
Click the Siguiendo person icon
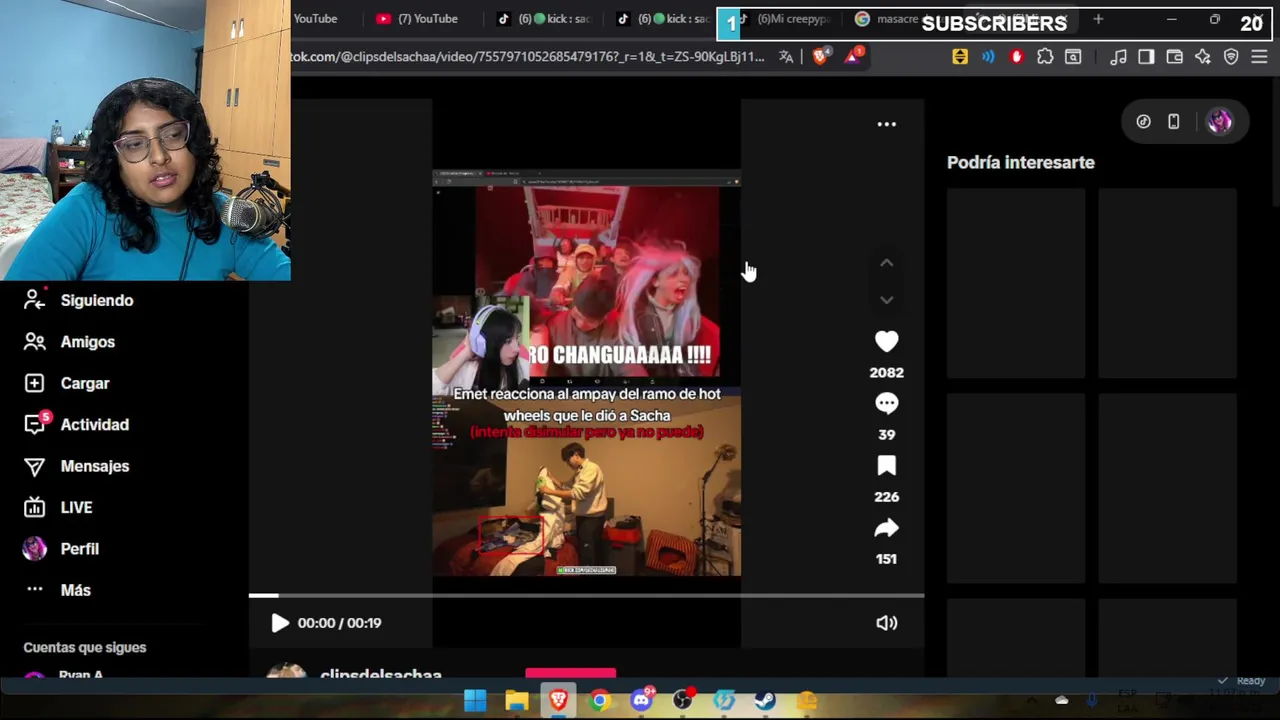click(x=35, y=300)
